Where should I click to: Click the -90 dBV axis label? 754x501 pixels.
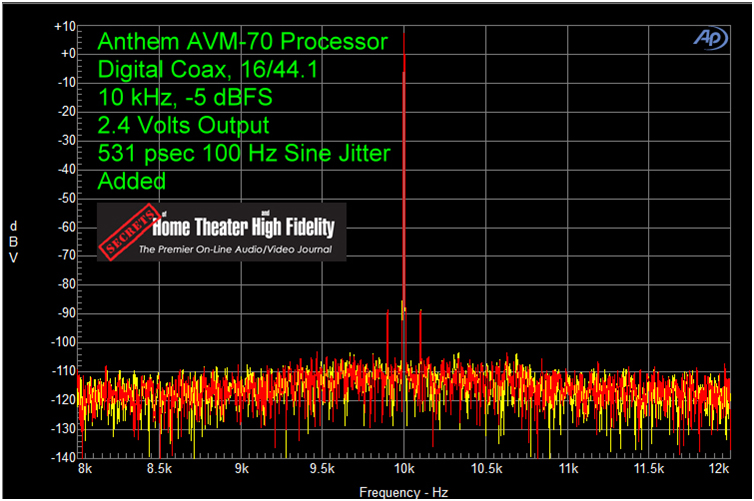pos(67,313)
